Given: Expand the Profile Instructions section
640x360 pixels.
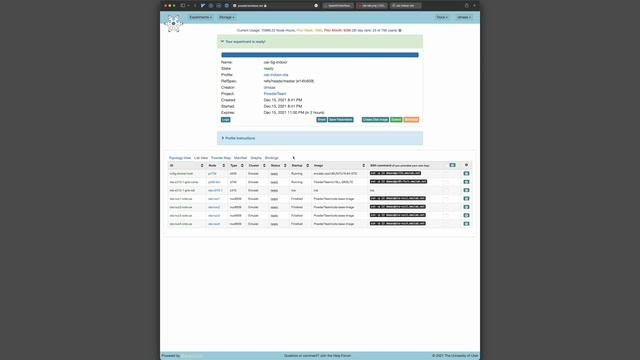Looking at the screenshot, I should click(x=238, y=138).
